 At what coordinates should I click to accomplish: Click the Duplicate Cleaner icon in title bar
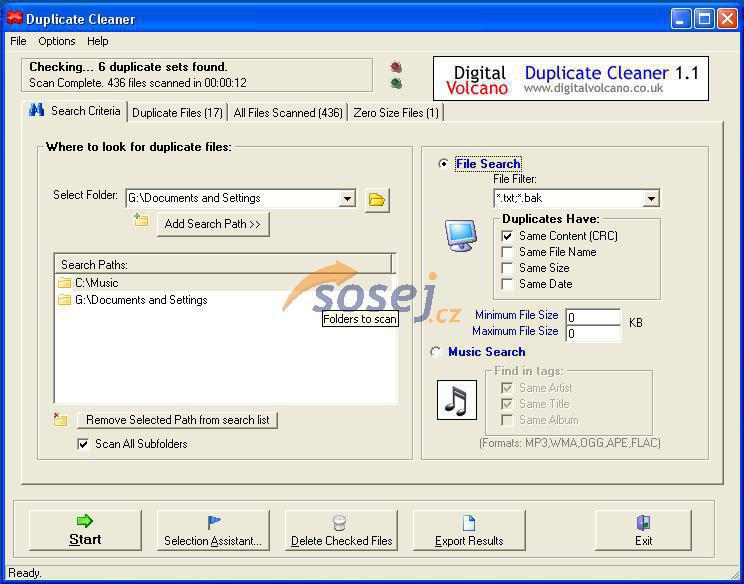pos(15,19)
